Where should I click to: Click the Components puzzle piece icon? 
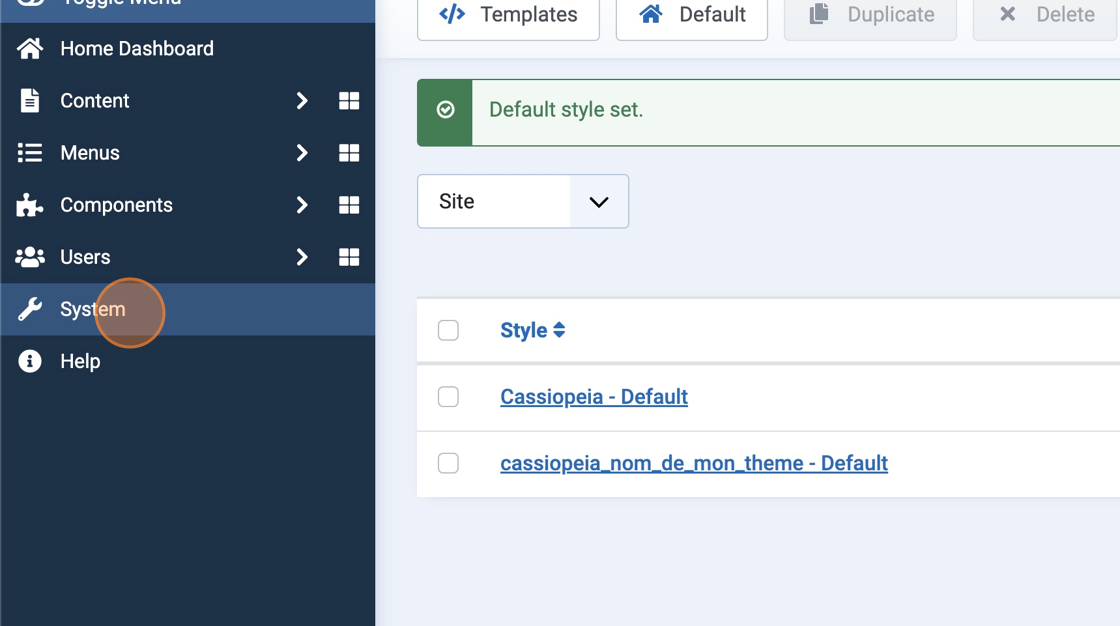(x=30, y=205)
